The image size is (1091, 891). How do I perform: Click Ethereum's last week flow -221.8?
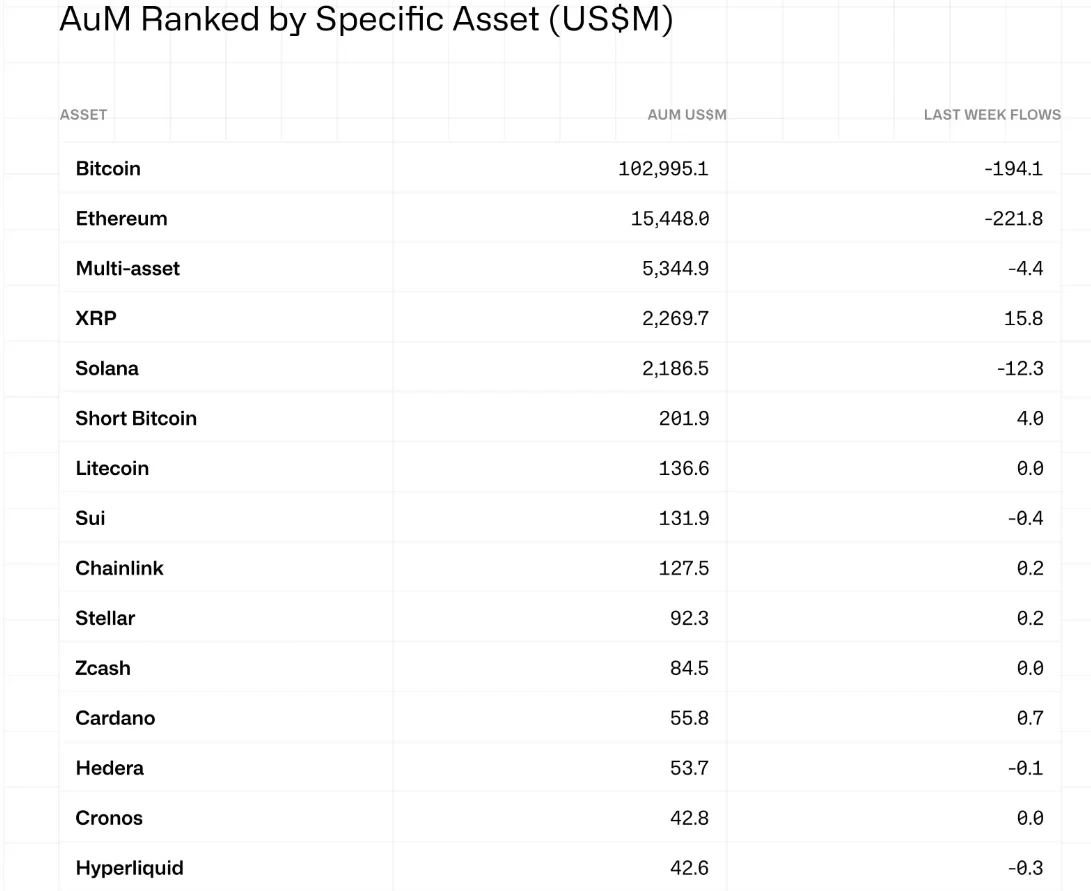pos(1013,219)
